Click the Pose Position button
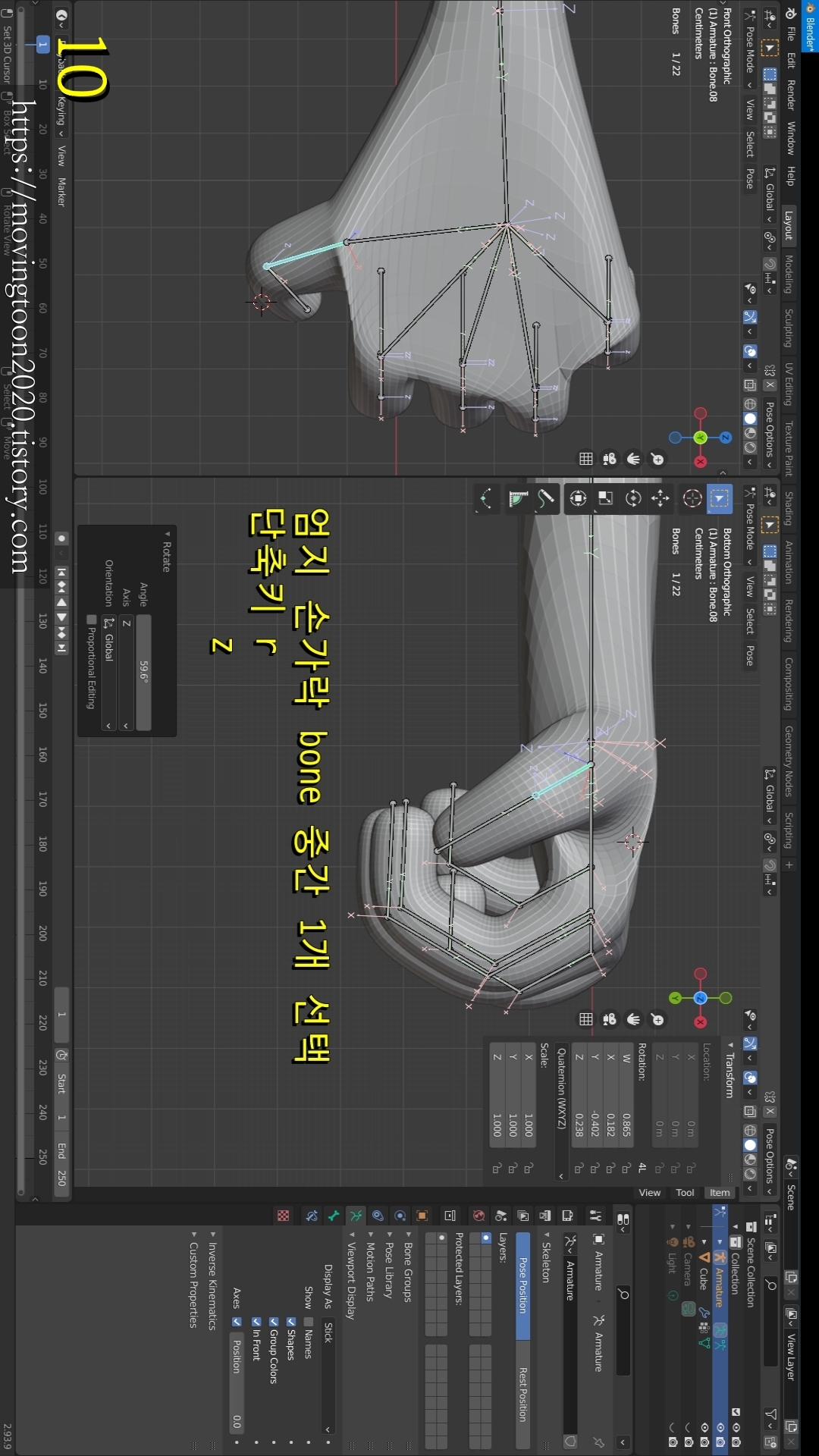 pos(522,1285)
